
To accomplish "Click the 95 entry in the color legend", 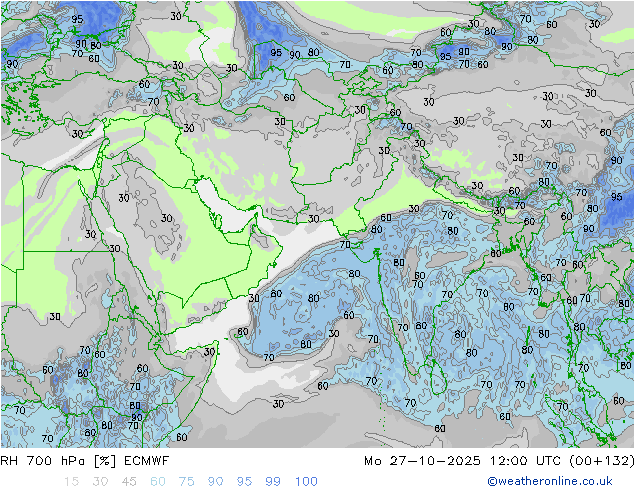I will click(244, 482).
